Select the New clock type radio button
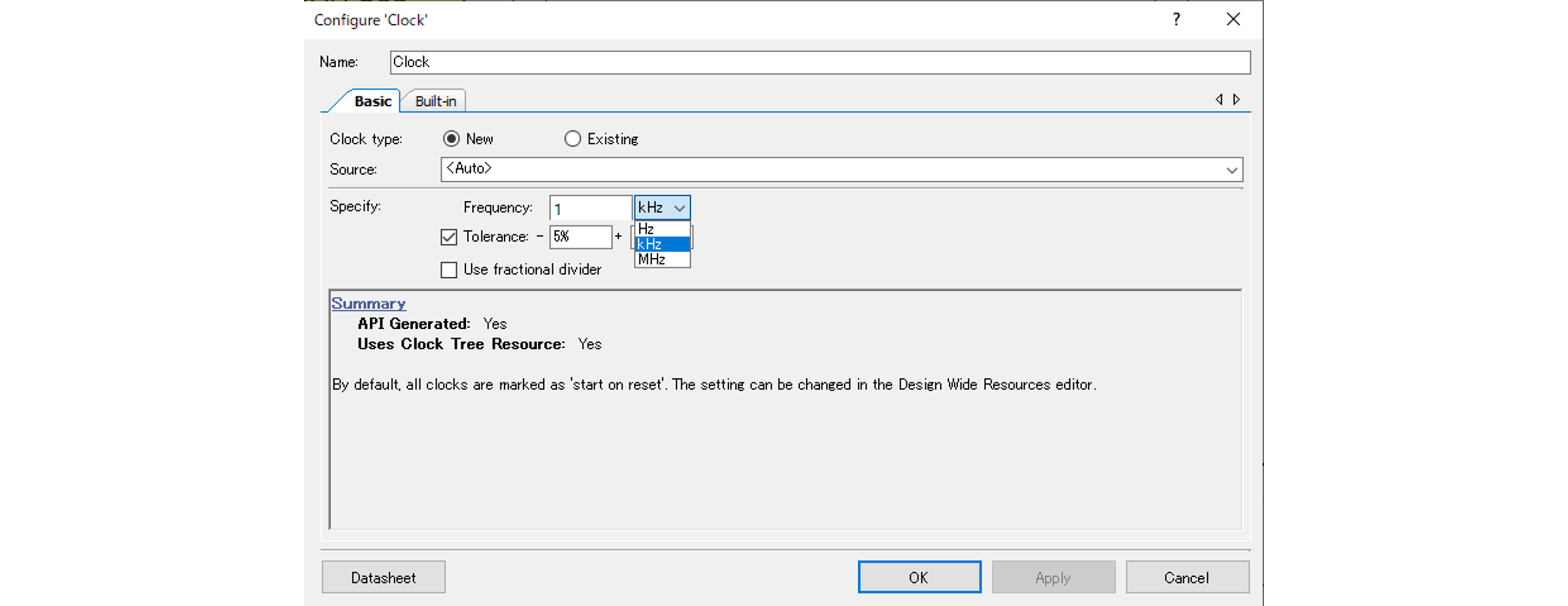 [x=451, y=139]
